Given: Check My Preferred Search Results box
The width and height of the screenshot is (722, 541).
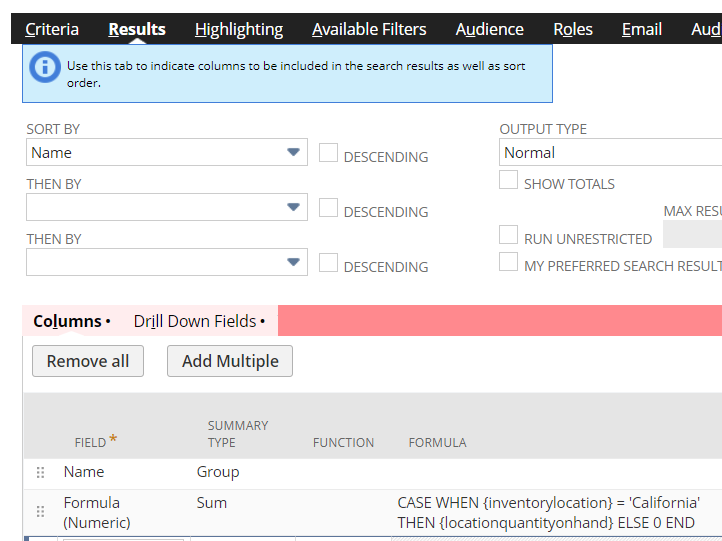Looking at the screenshot, I should pos(509,262).
